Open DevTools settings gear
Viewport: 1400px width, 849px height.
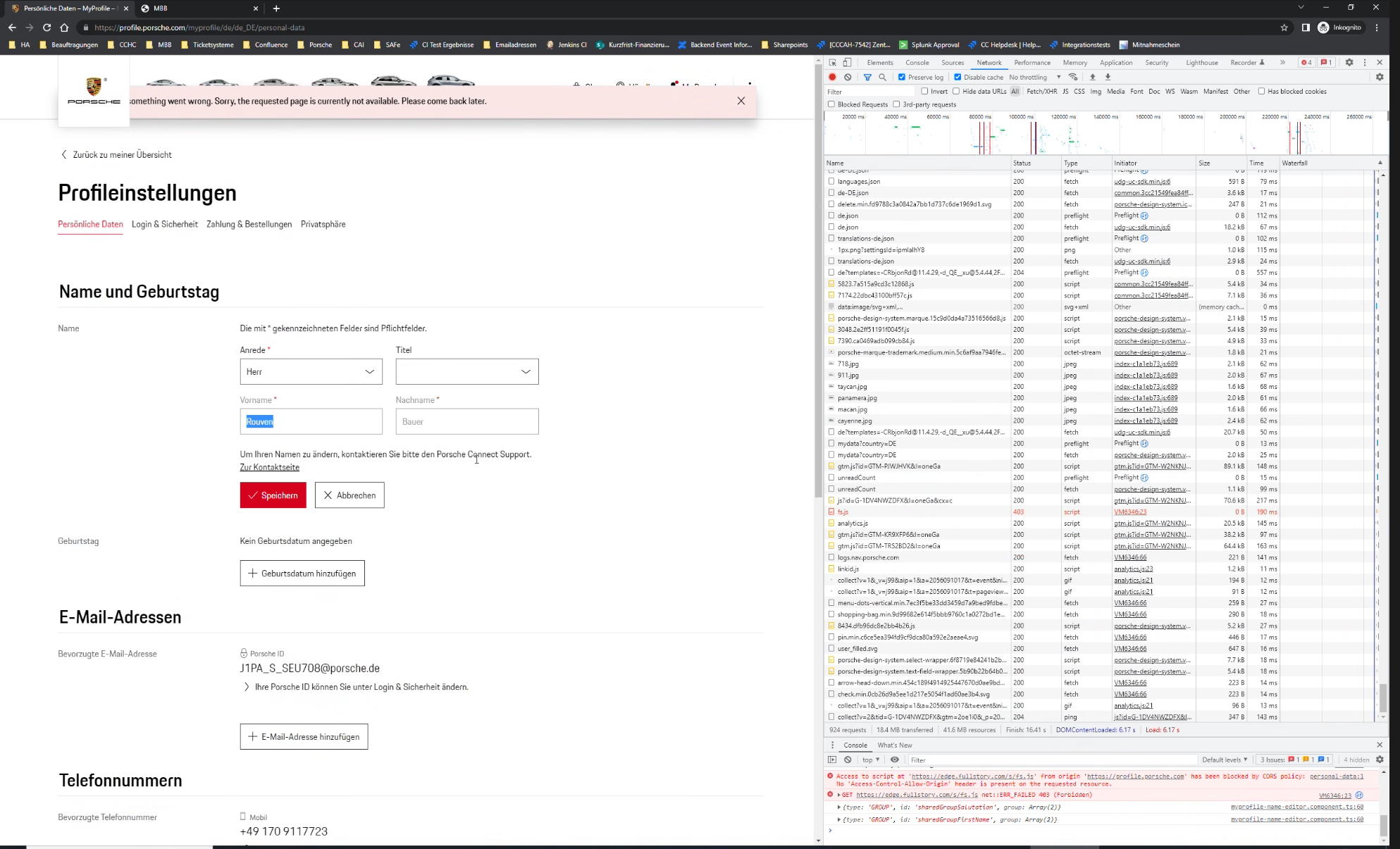click(1349, 62)
